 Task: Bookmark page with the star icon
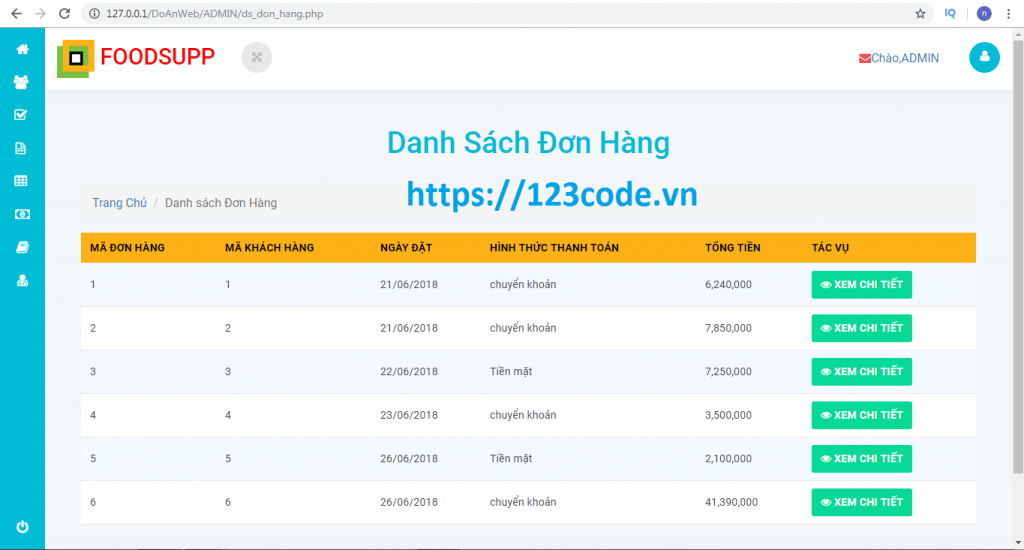pyautogui.click(x=920, y=14)
